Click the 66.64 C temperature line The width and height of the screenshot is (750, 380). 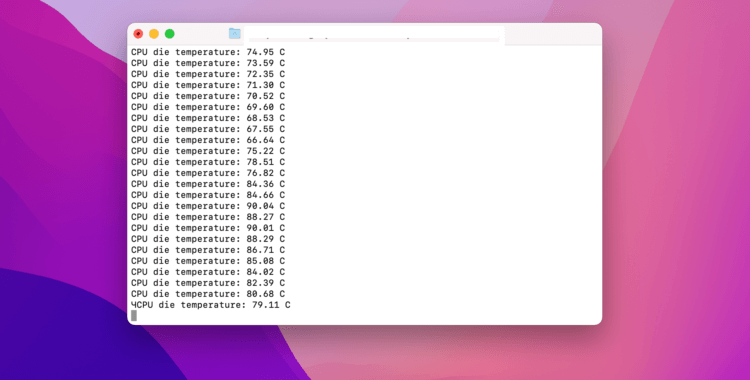coord(208,140)
